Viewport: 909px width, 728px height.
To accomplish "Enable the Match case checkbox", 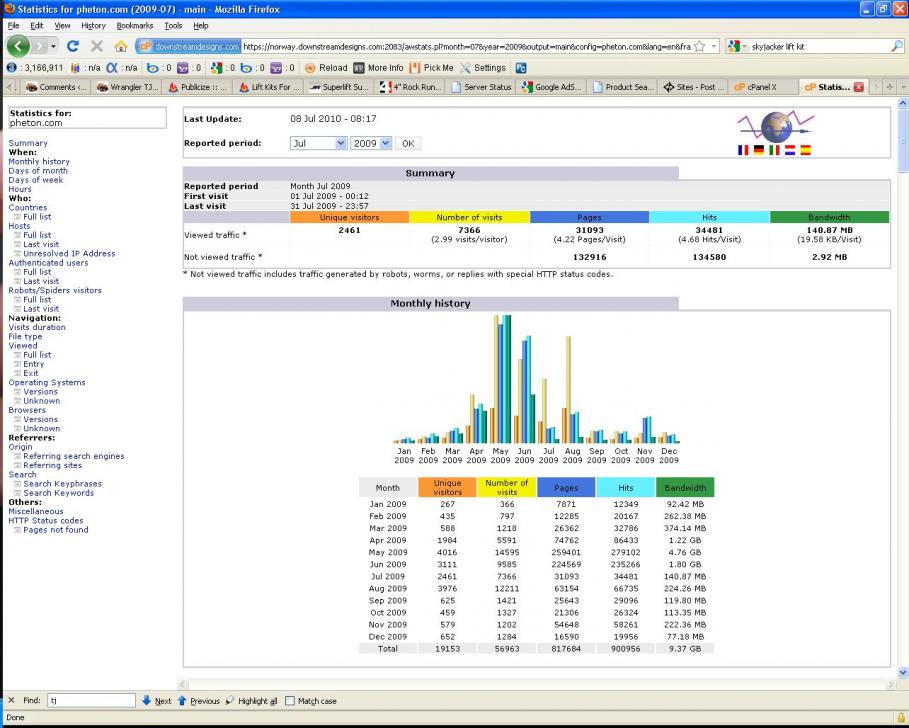I will (x=291, y=701).
